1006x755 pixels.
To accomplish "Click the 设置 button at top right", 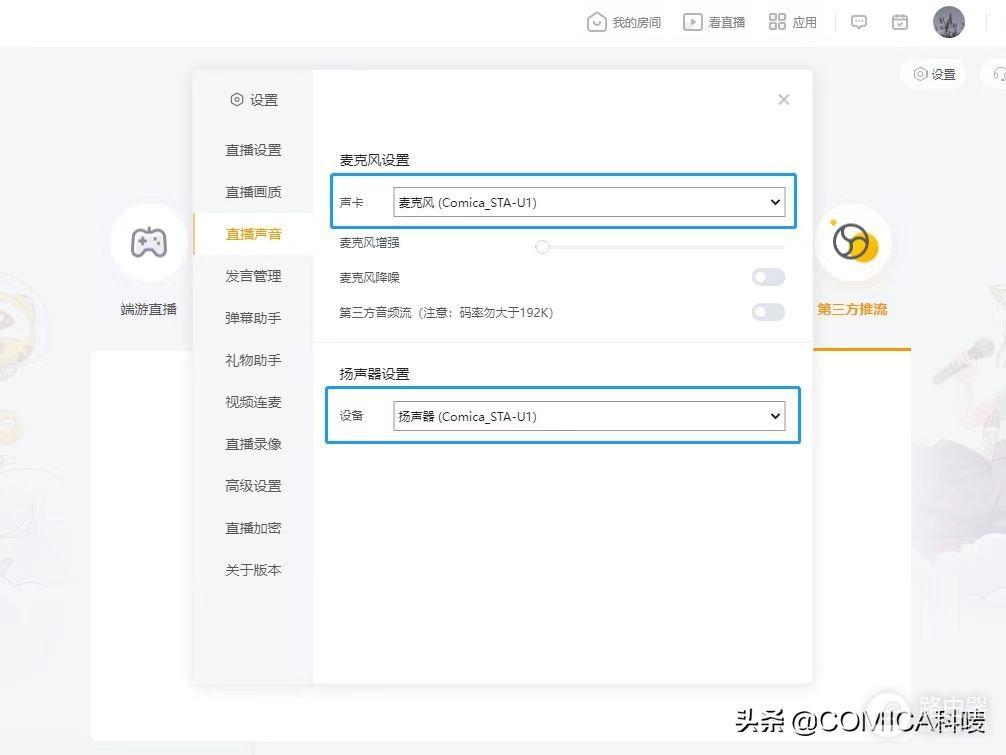I will [934, 74].
